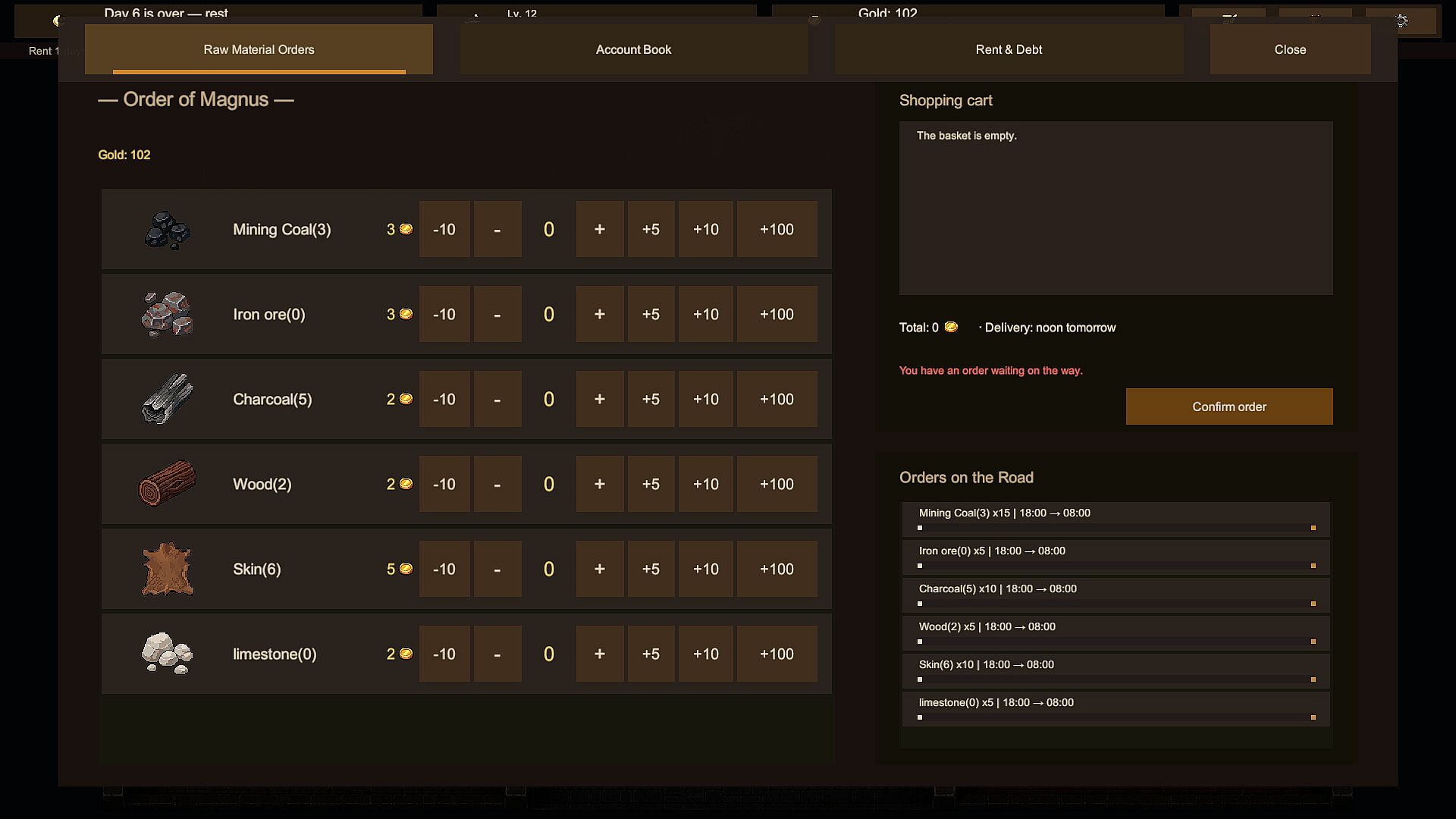The image size is (1456, 819).
Task: Close the orders window
Action: coord(1290,49)
